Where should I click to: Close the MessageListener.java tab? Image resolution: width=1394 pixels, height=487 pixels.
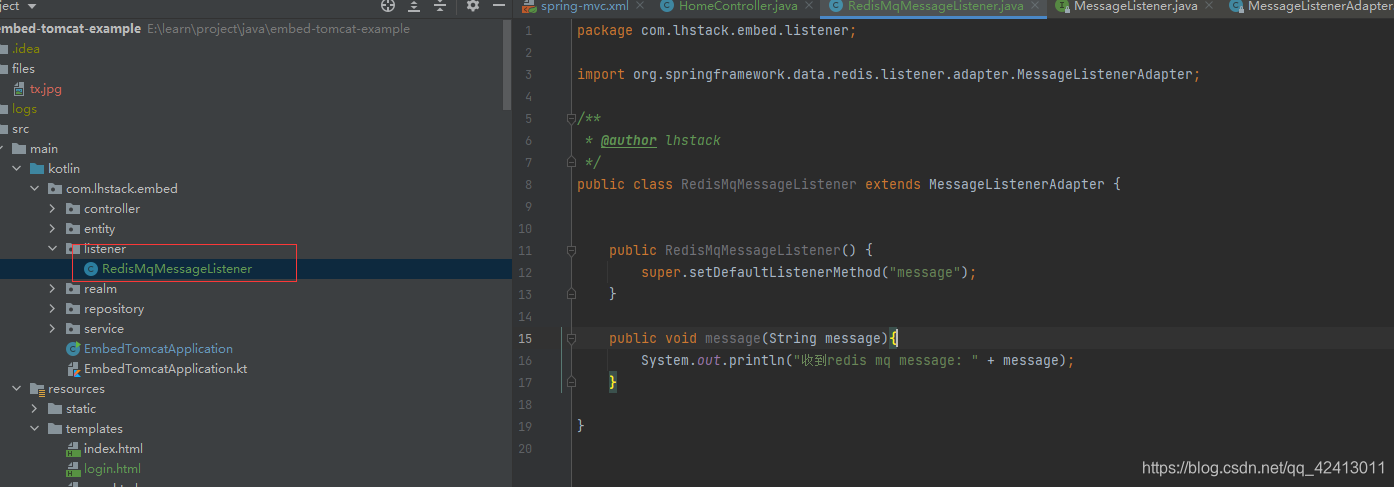(x=1207, y=6)
